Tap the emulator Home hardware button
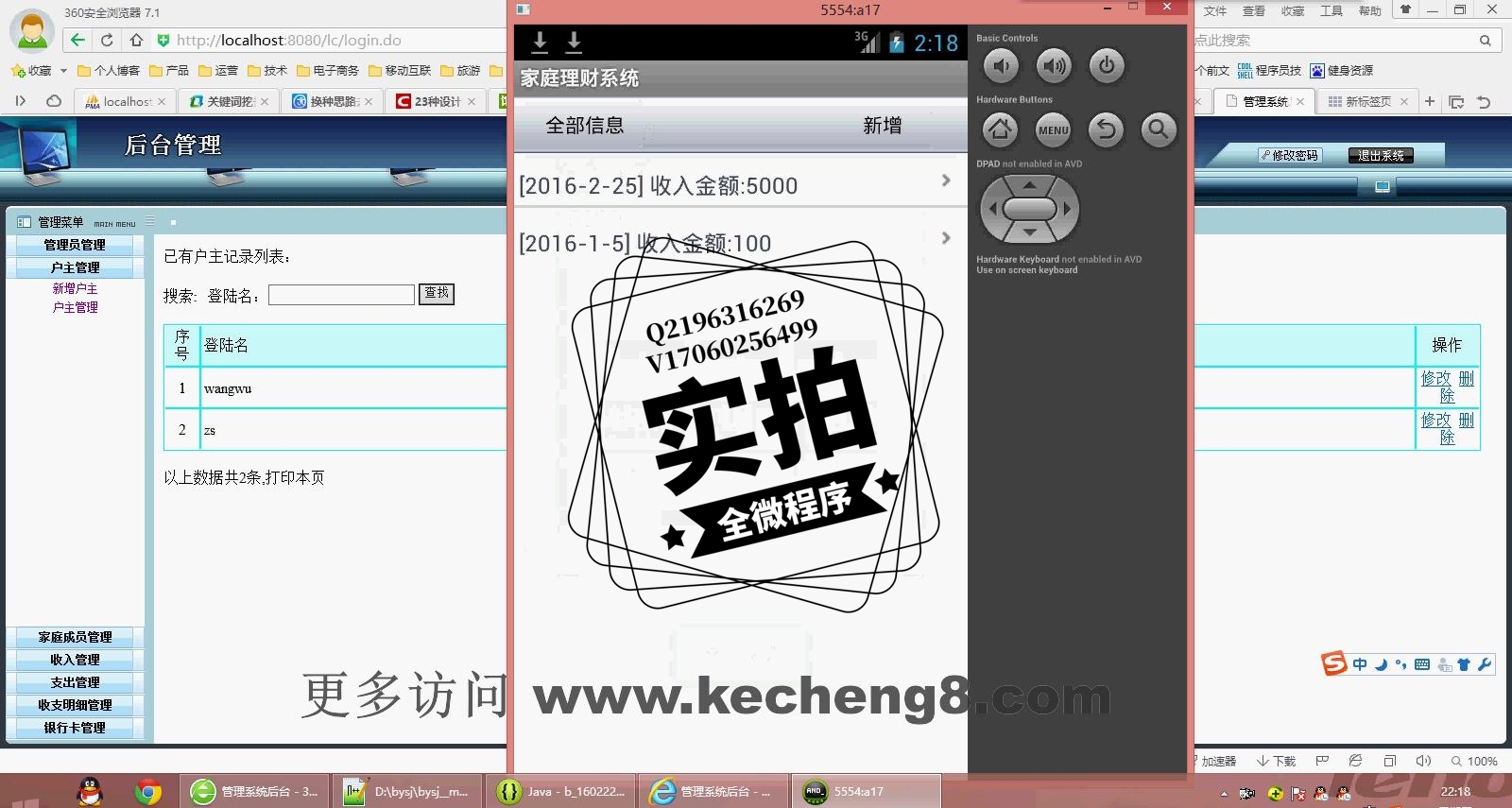This screenshot has height=808, width=1512. point(1001,129)
